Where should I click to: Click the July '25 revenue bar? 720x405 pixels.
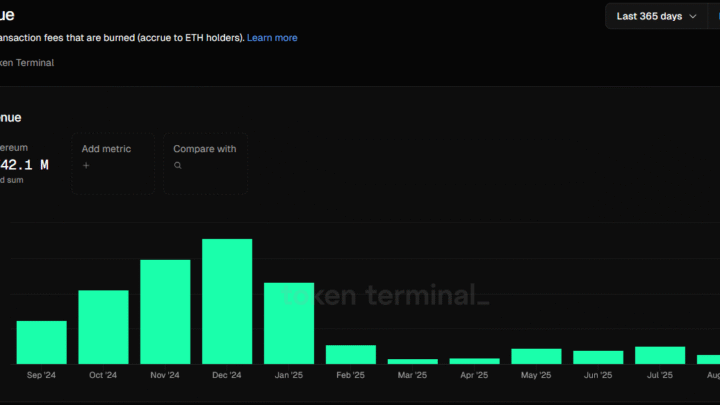click(660, 355)
